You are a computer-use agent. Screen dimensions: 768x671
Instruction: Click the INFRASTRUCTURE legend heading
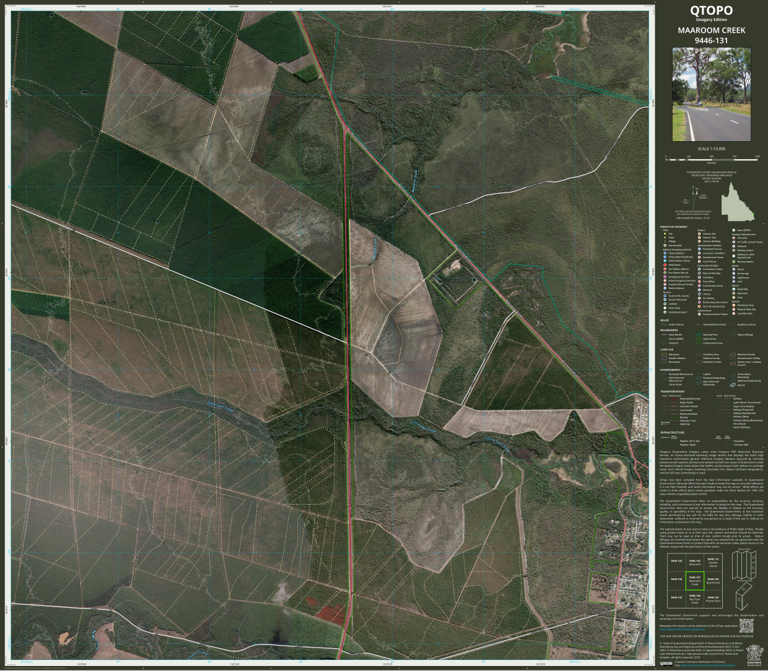672,432
